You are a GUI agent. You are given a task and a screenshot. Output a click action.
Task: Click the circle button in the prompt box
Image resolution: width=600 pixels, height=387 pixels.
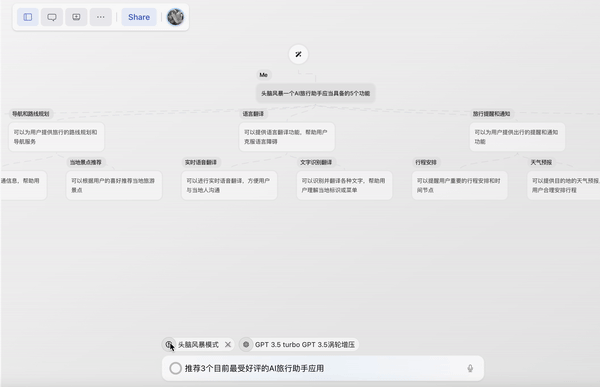176,368
